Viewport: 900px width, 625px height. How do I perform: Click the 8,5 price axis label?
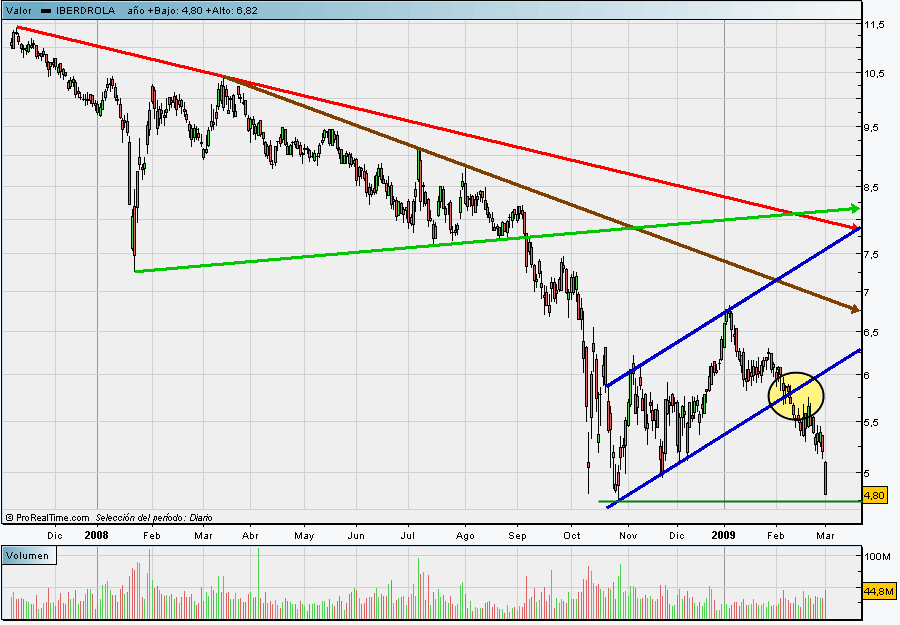point(871,187)
